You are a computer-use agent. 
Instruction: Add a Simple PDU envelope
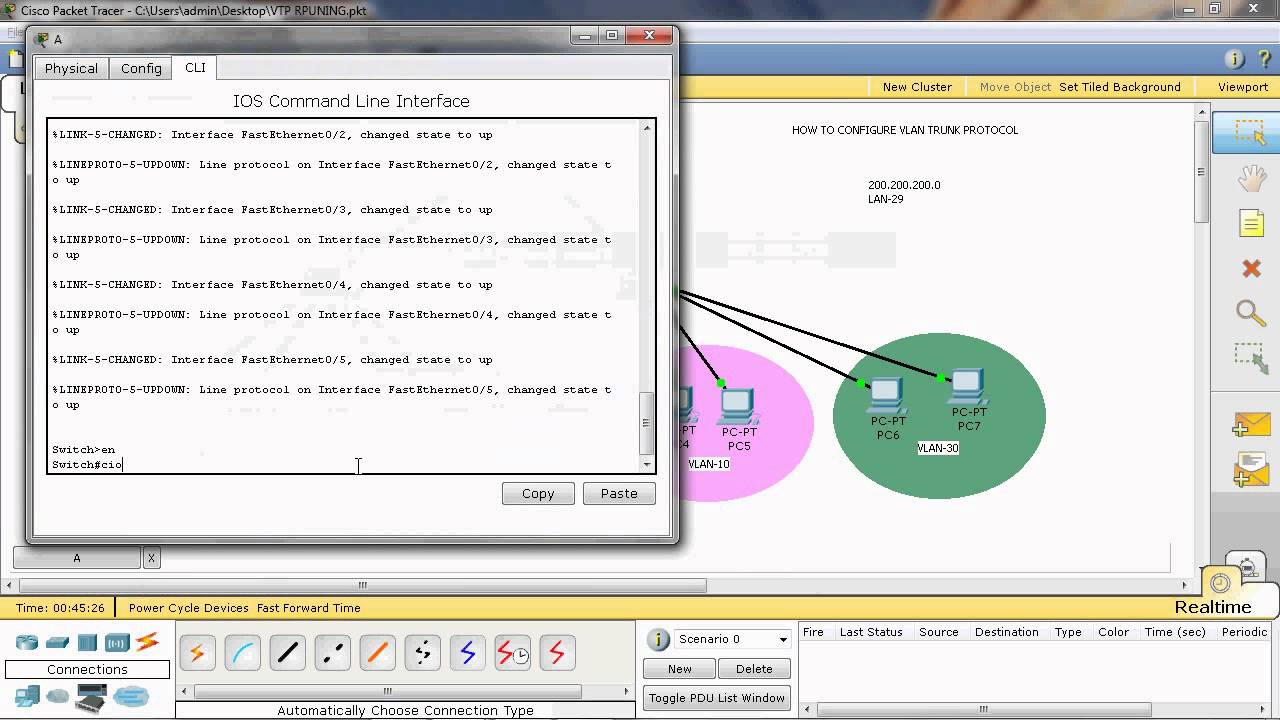[x=1250, y=424]
